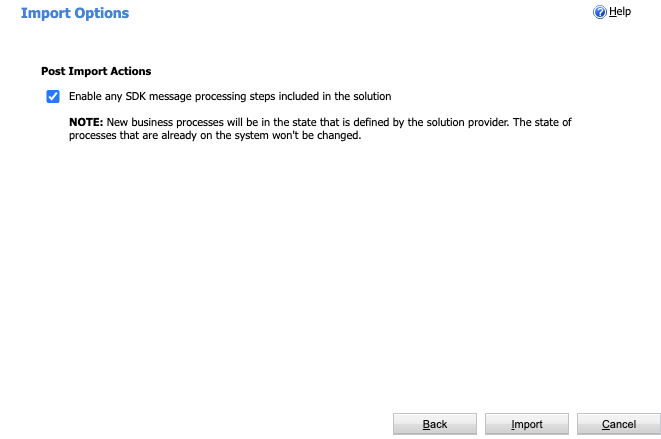The height and width of the screenshot is (439, 661).
Task: Open help via the question mark circle icon
Action: (600, 12)
